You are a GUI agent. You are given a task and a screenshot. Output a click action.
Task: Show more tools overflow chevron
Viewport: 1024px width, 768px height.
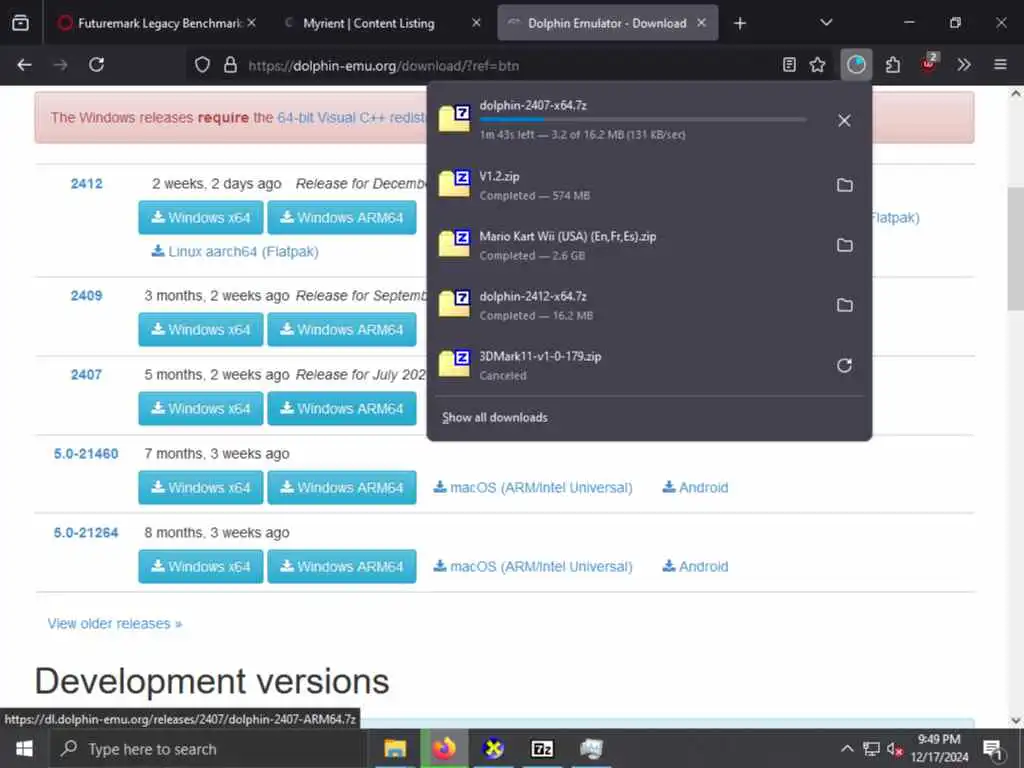click(964, 65)
